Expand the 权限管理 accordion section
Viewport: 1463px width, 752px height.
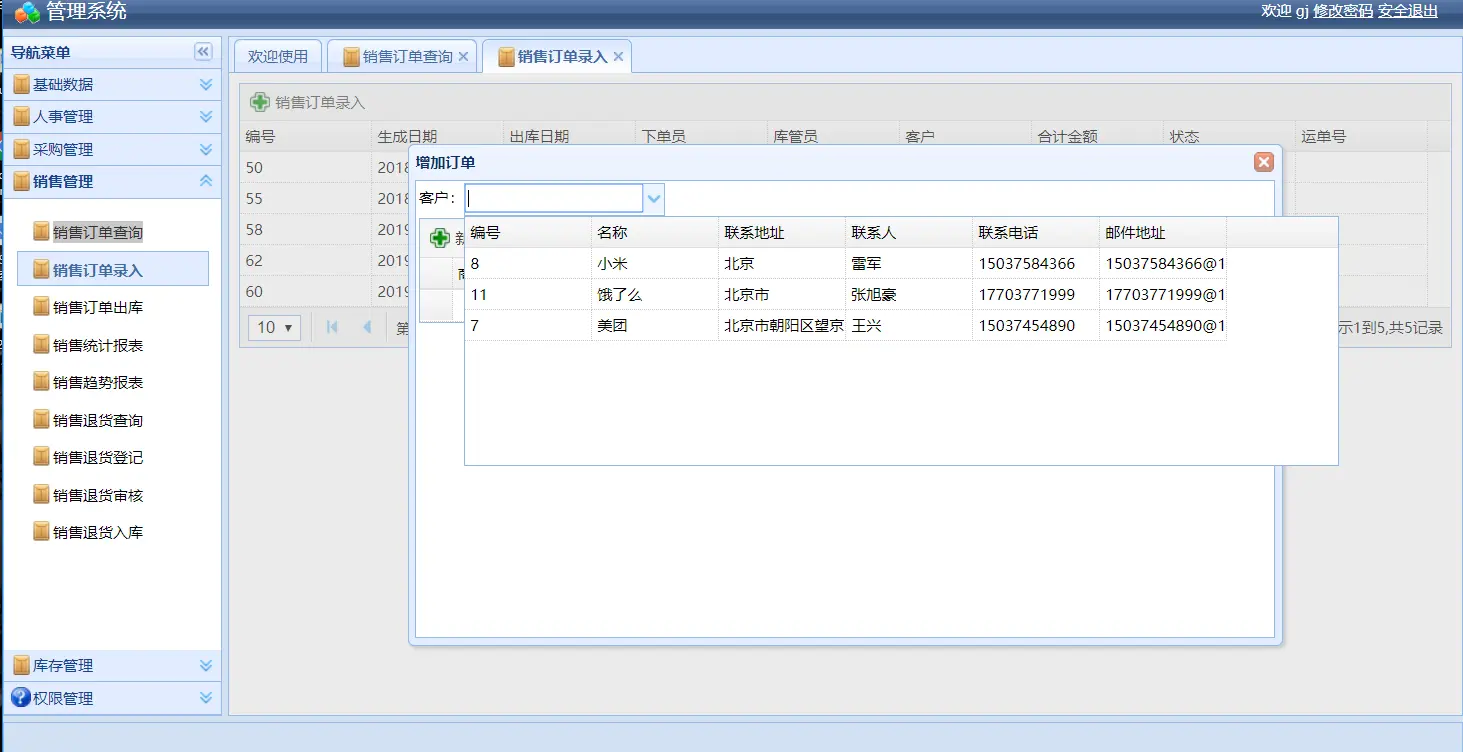click(206, 698)
